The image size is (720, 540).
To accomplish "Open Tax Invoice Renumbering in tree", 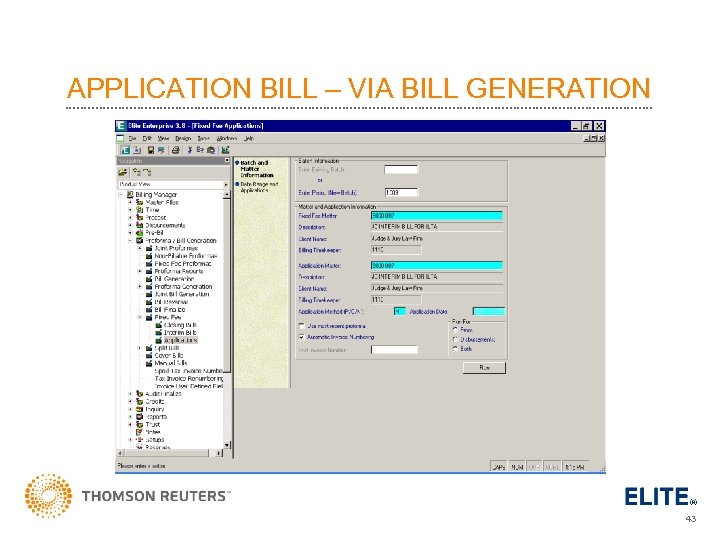I will 189,378.
